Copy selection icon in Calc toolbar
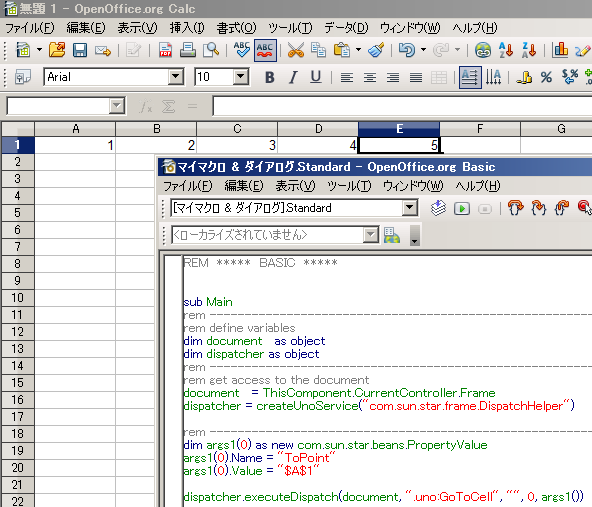 coord(318,50)
